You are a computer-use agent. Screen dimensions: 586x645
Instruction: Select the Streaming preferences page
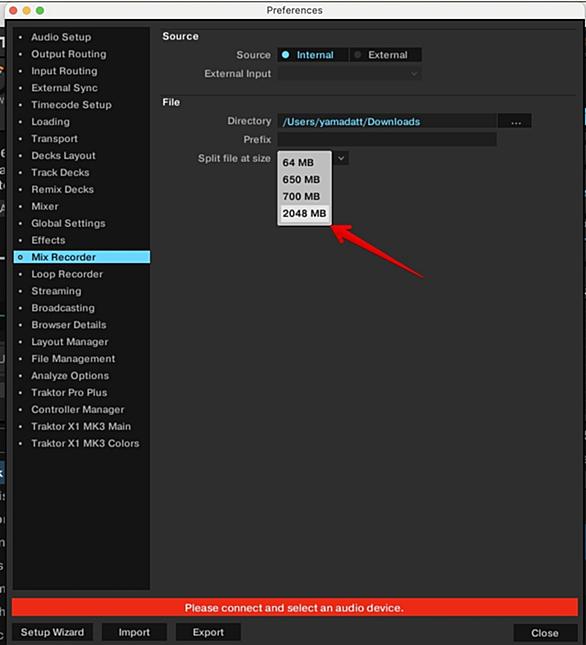pos(56,291)
